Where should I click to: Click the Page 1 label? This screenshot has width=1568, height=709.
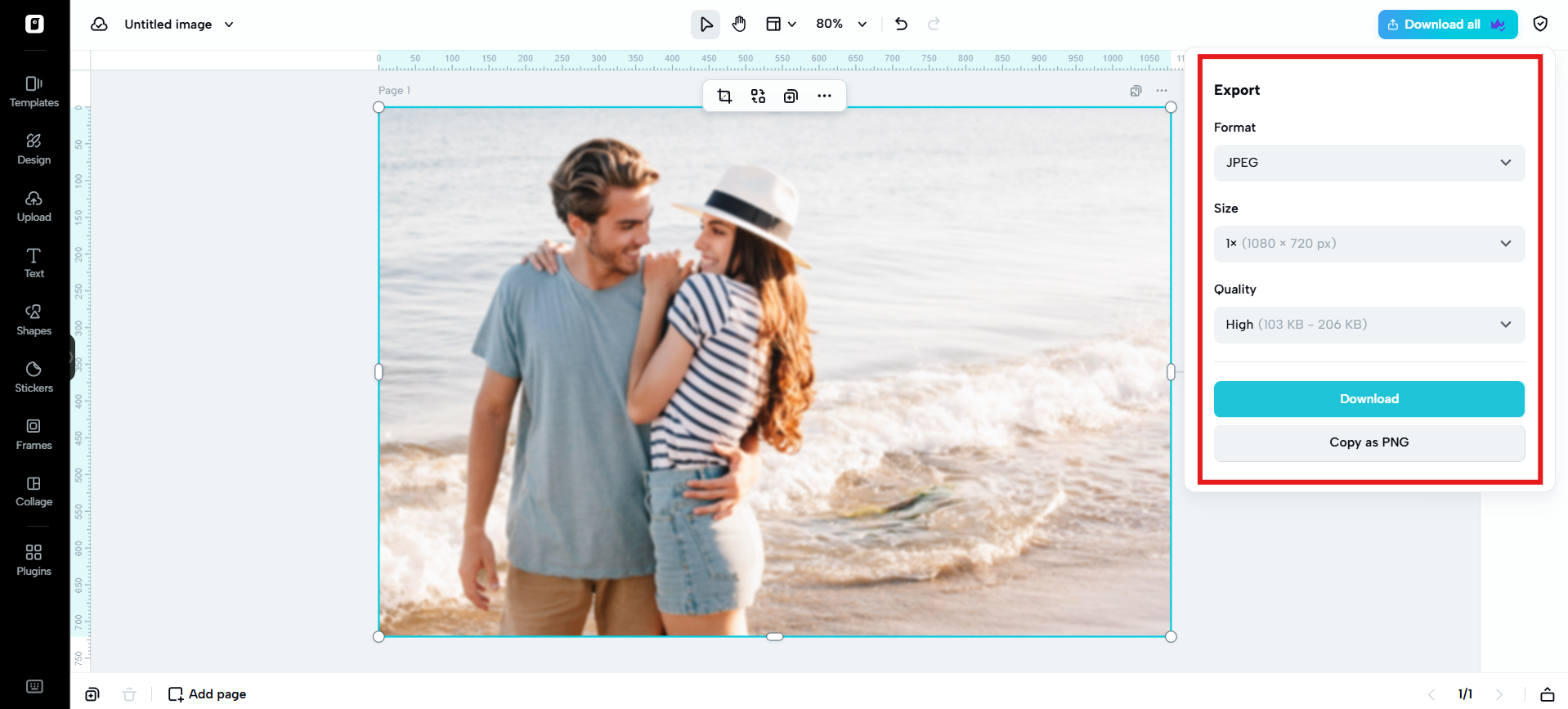394,91
